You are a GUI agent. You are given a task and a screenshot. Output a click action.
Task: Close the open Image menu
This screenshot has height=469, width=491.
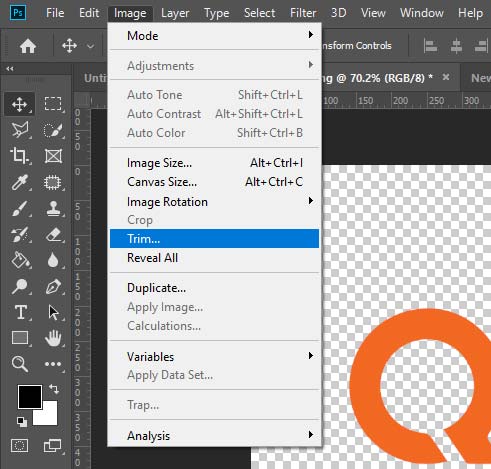click(130, 13)
